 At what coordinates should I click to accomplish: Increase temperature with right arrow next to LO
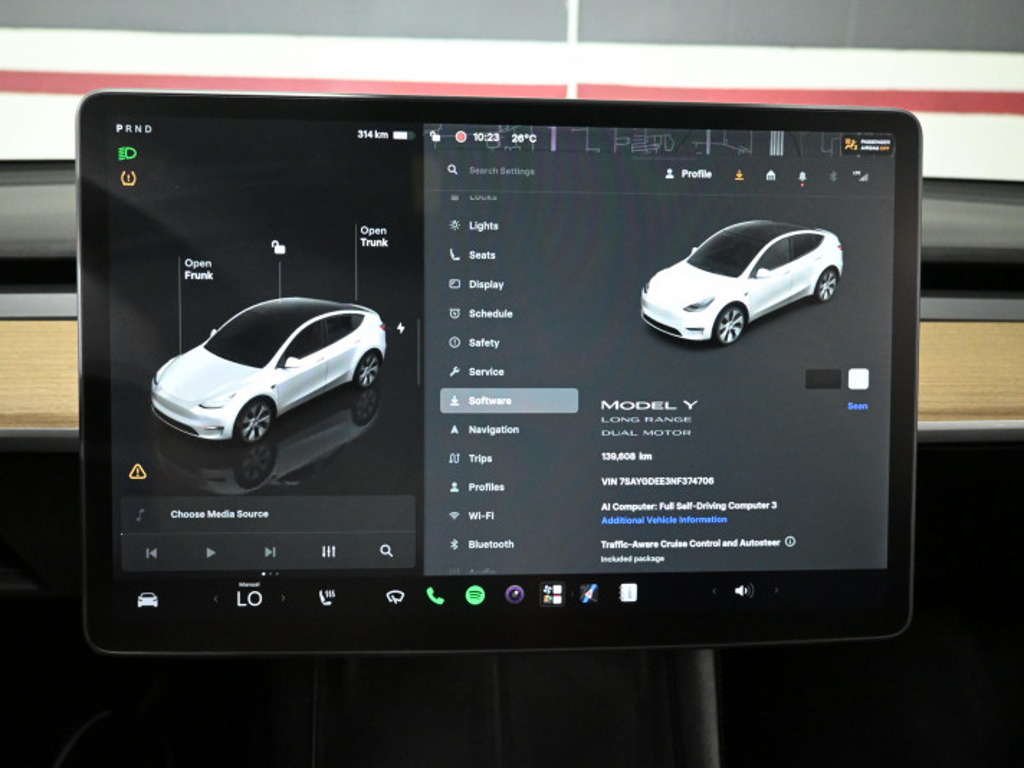[x=283, y=598]
